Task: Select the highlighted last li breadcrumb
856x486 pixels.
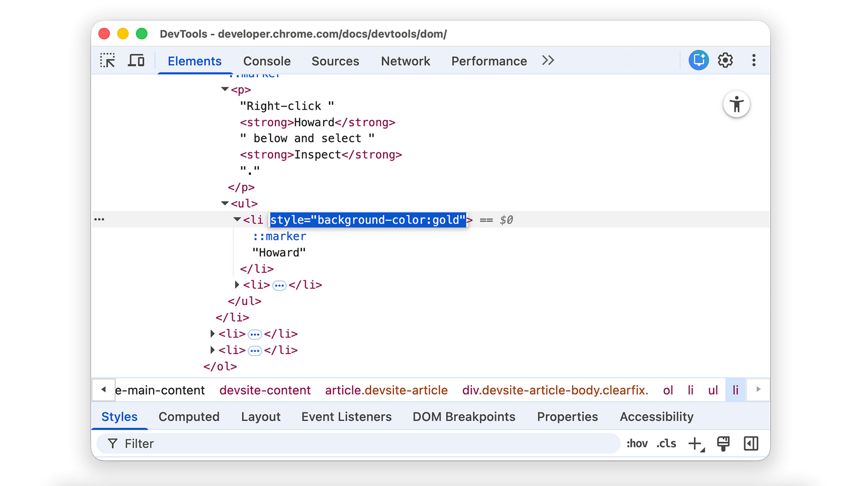Action: click(735, 390)
